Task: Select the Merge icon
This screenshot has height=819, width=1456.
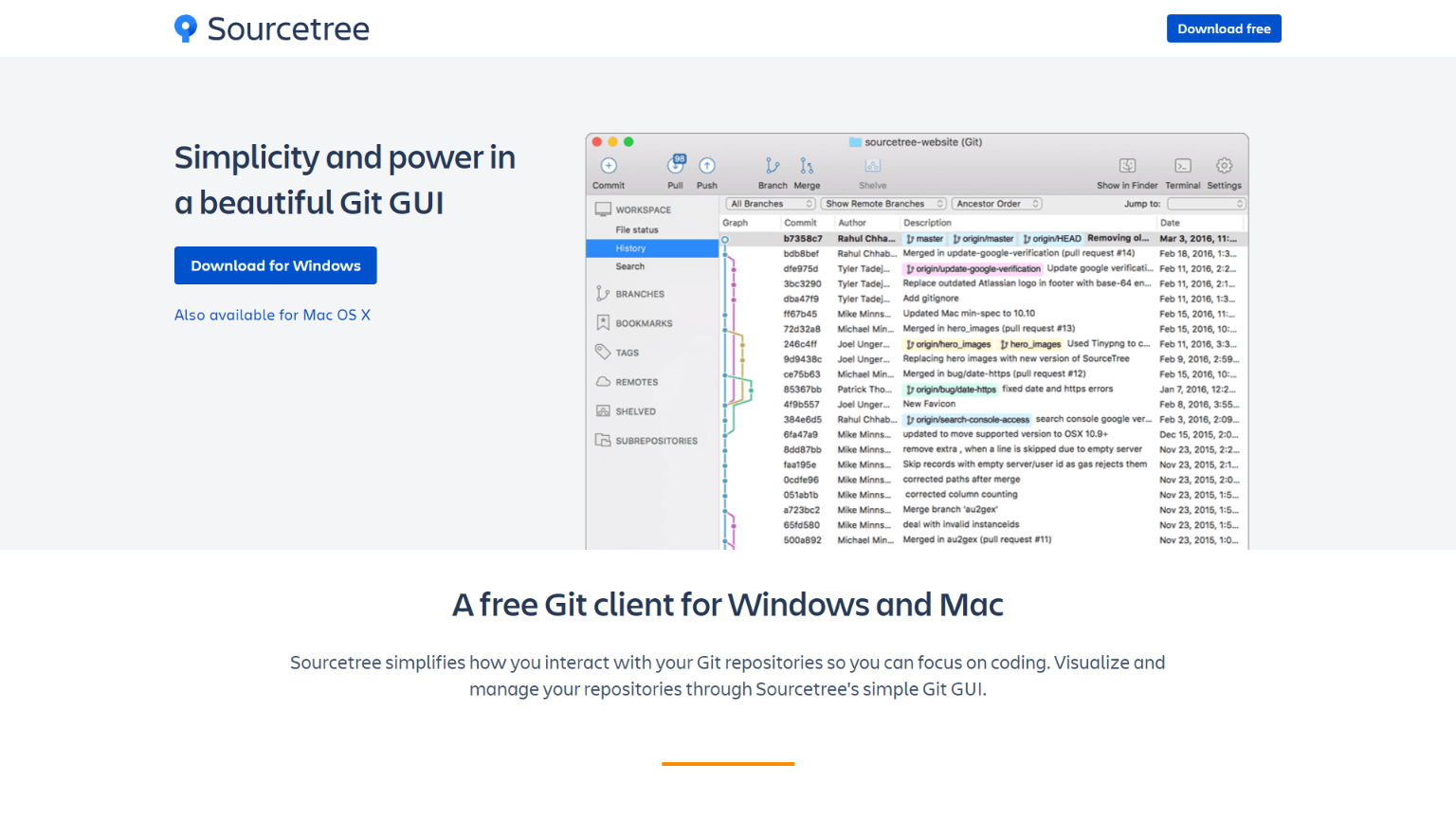Action: tap(807, 167)
